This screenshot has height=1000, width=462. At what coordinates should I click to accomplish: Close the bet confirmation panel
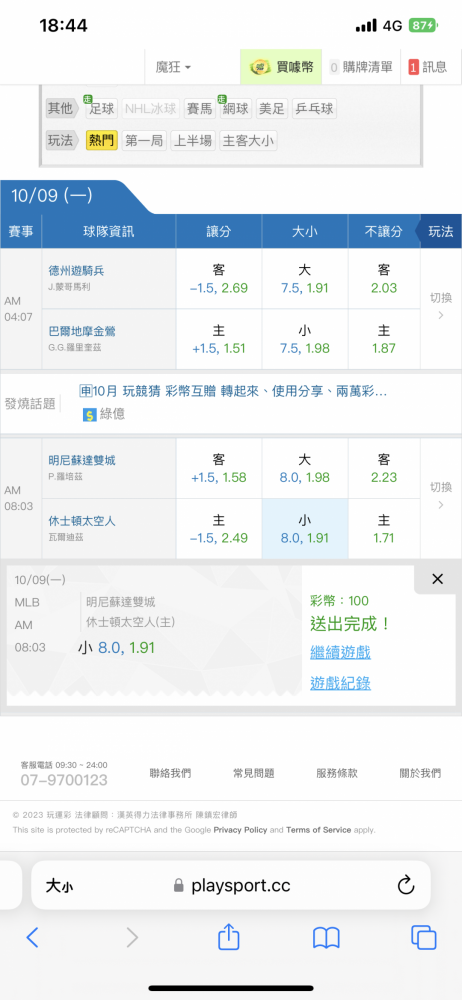(x=437, y=579)
